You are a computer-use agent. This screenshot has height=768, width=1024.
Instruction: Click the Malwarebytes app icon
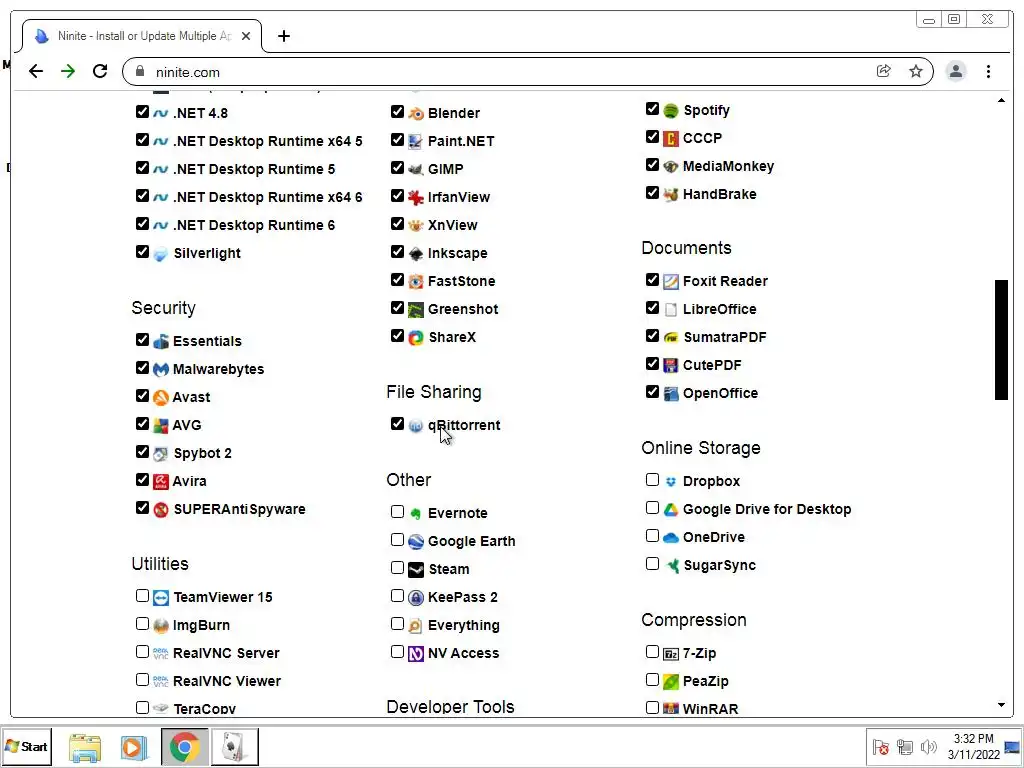pos(161,370)
